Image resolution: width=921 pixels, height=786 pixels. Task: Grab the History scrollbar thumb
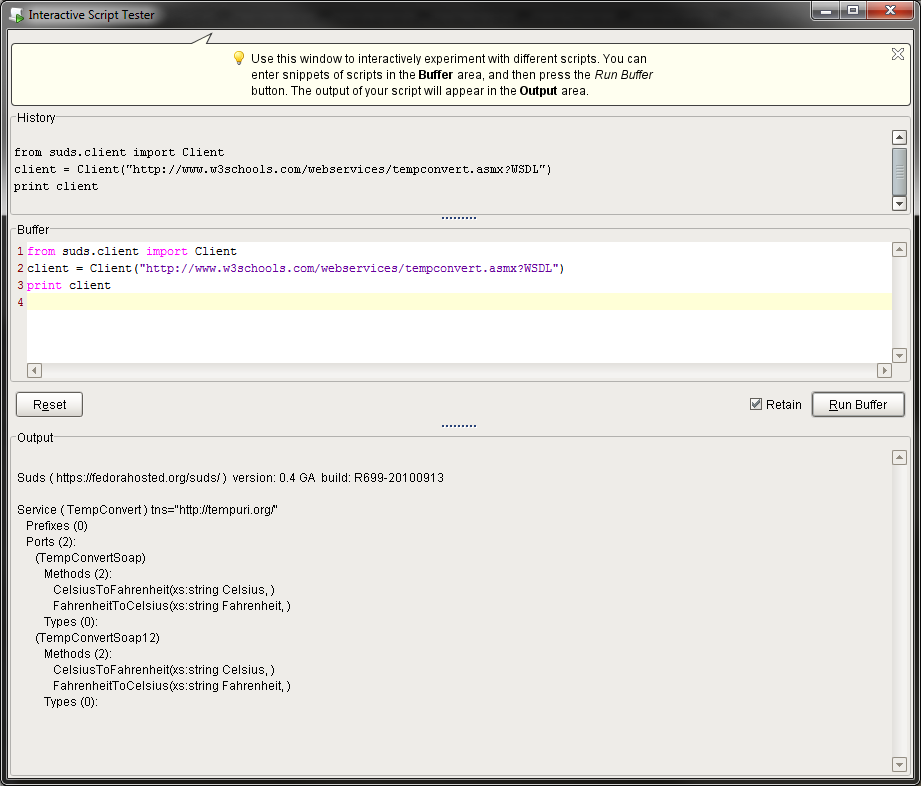click(899, 172)
